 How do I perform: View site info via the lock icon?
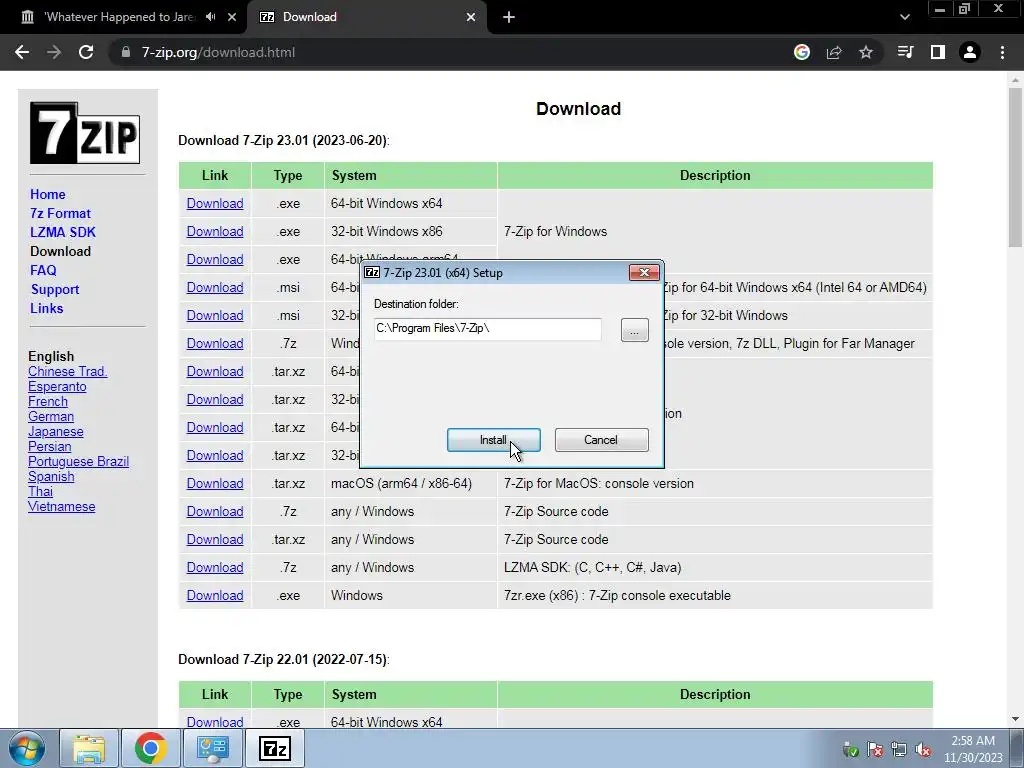(x=125, y=52)
